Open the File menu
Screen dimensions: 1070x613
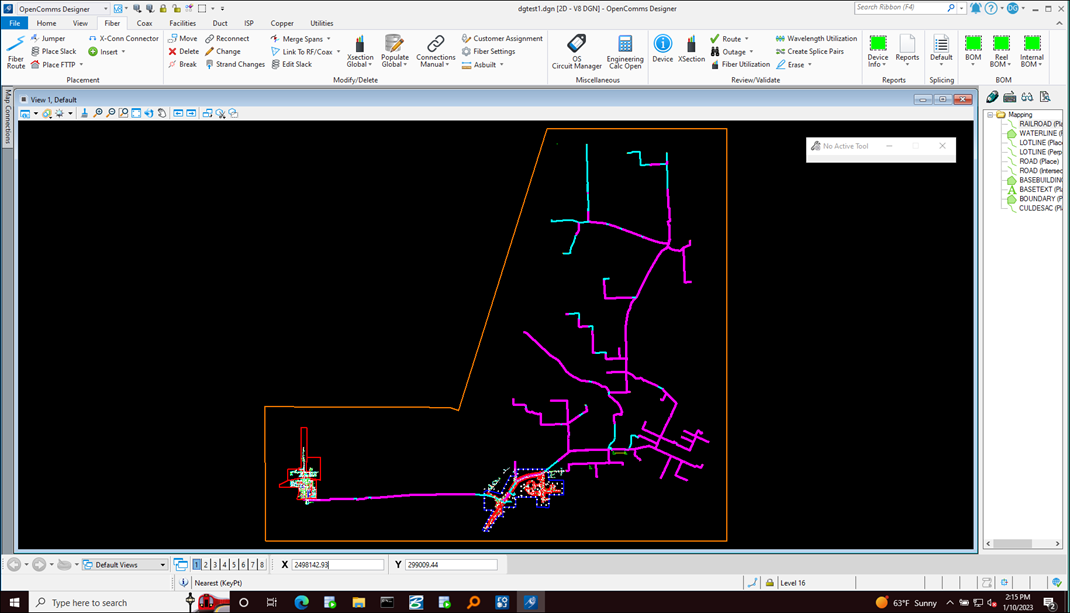(x=14, y=23)
